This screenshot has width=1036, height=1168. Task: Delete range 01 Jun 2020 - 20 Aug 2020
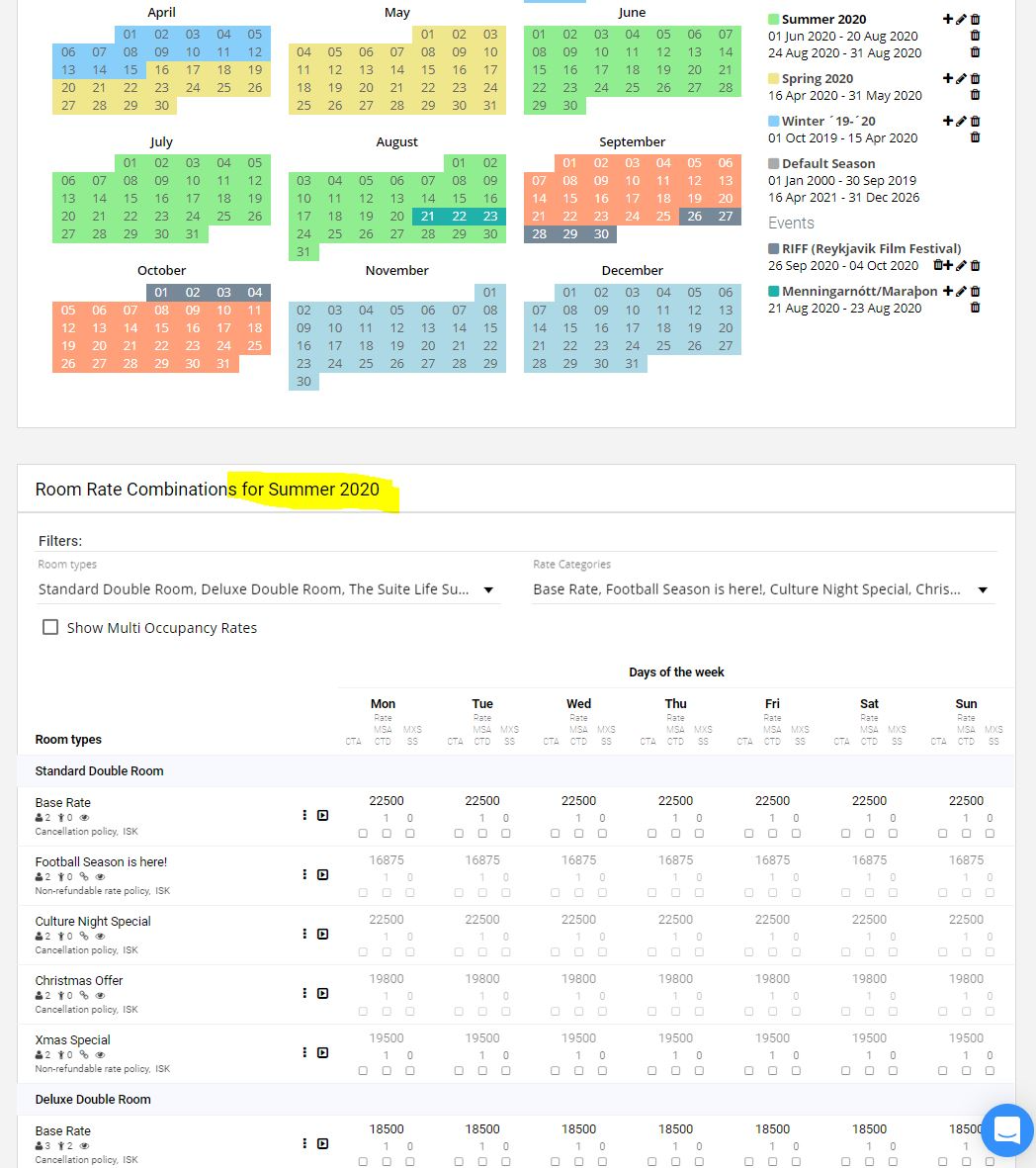tap(976, 36)
